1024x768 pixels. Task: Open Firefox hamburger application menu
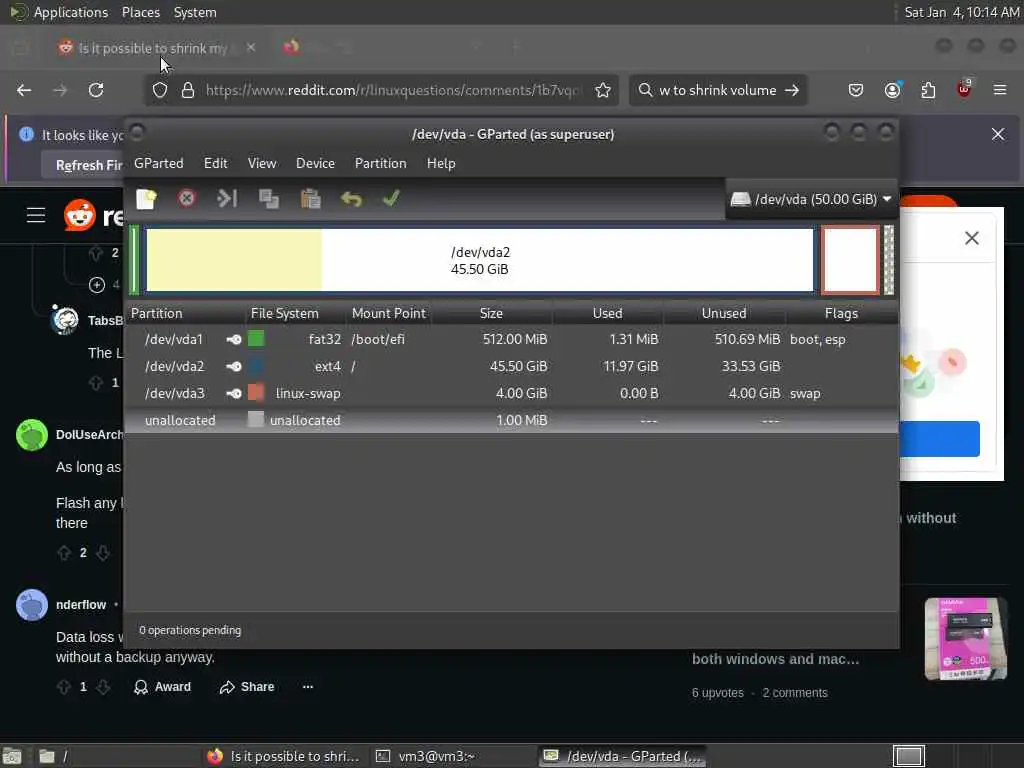1000,90
